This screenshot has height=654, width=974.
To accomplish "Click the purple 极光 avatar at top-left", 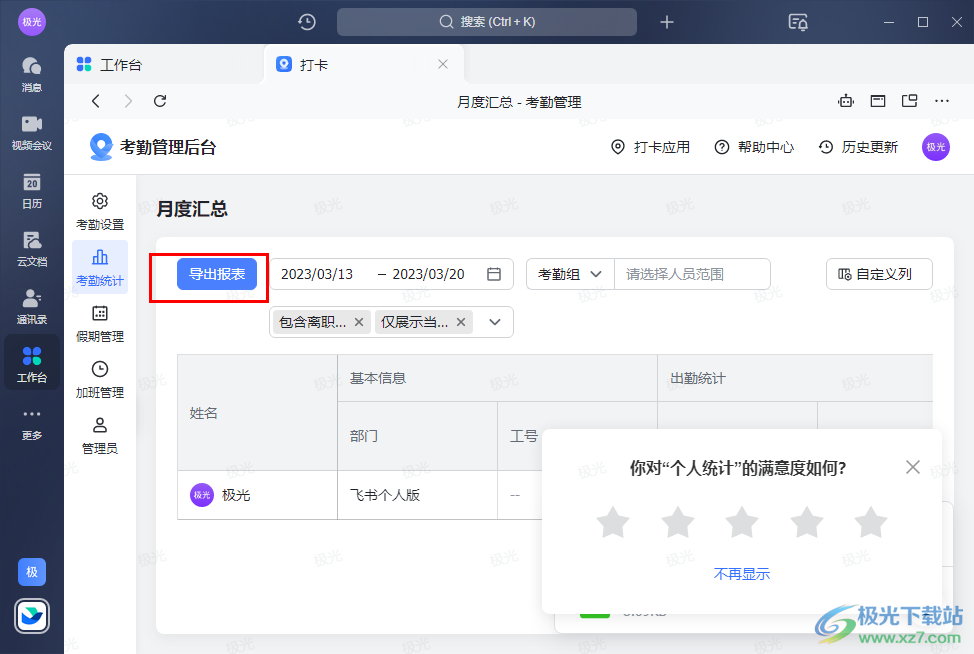I will [x=32, y=22].
